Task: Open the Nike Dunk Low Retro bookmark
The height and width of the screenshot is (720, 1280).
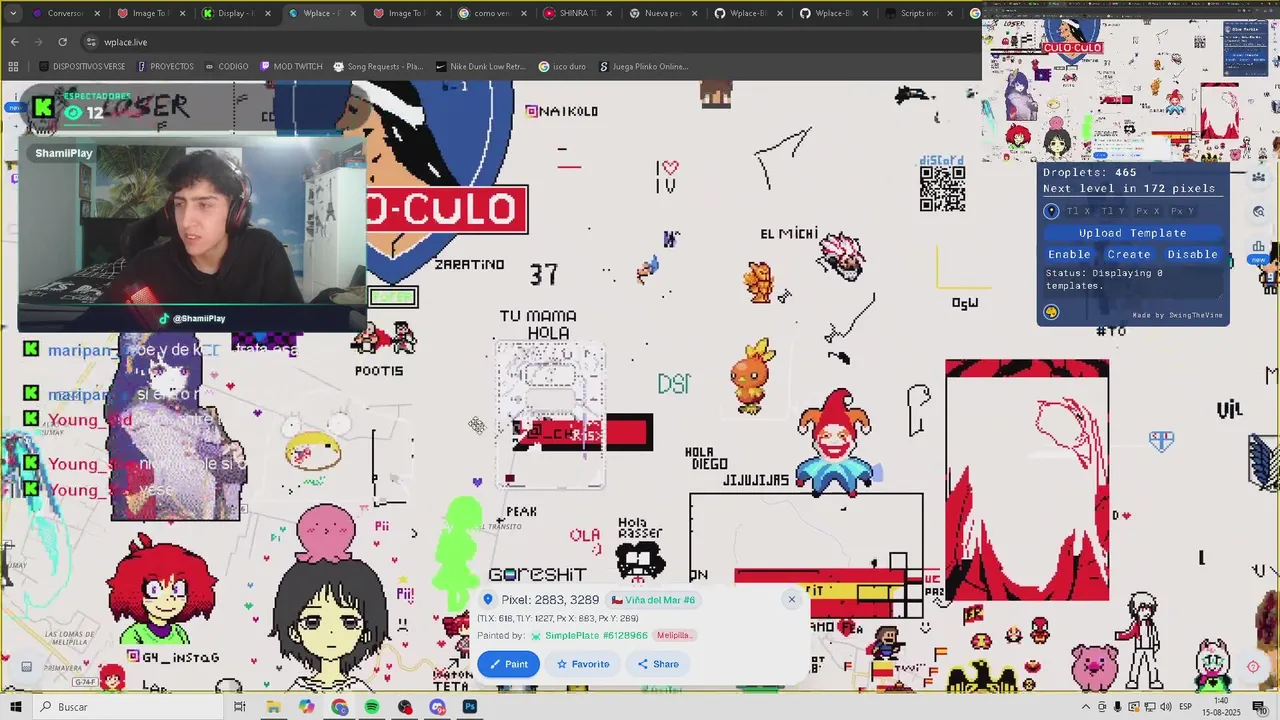Action: point(480,67)
